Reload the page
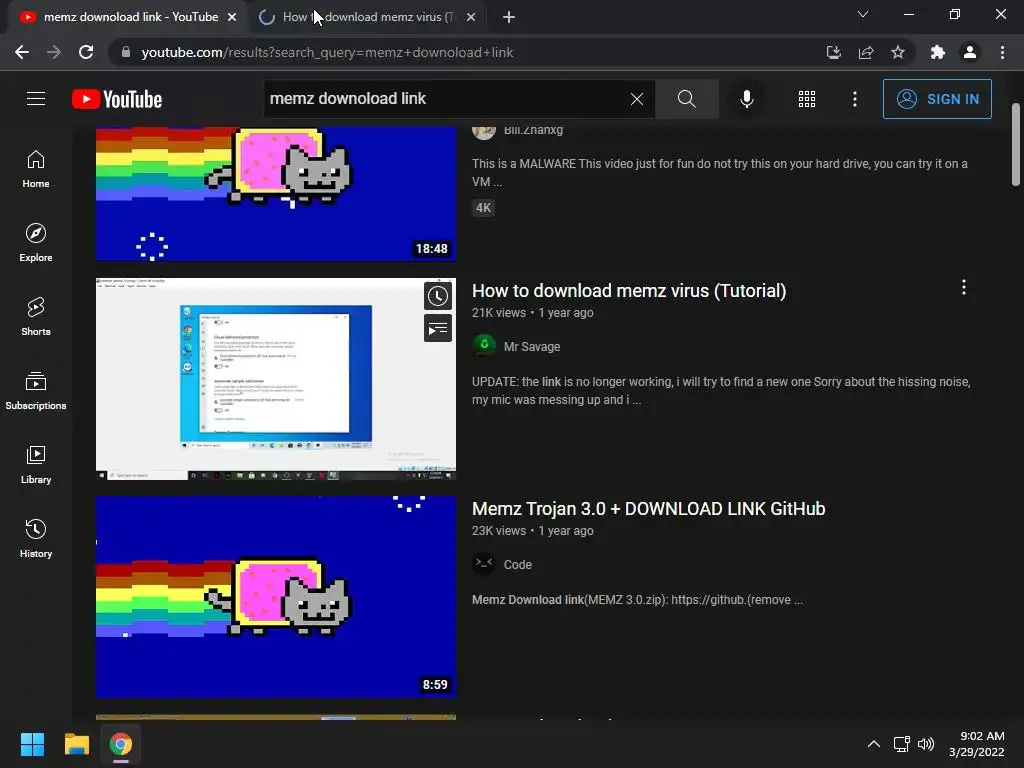The image size is (1024, 768). (86, 52)
